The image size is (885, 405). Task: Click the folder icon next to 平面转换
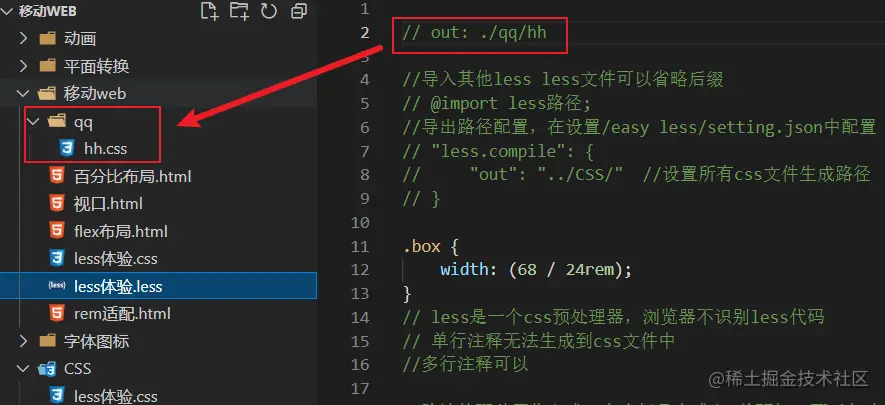click(48, 66)
